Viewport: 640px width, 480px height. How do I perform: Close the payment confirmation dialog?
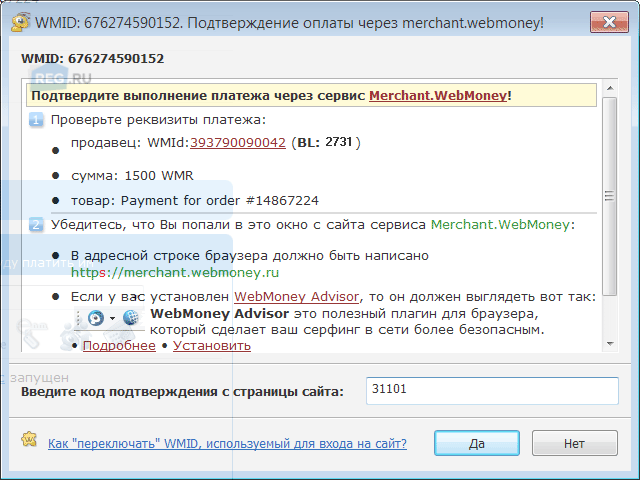[609, 22]
